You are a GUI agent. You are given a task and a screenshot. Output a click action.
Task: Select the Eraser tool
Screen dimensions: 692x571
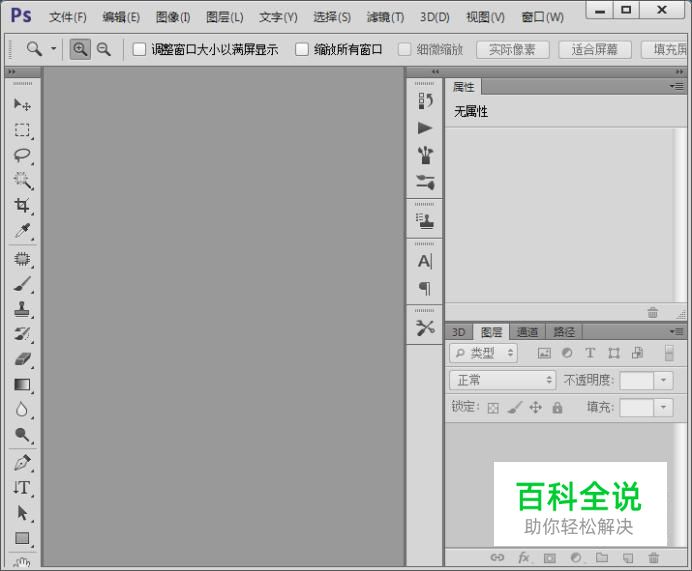click(22, 359)
